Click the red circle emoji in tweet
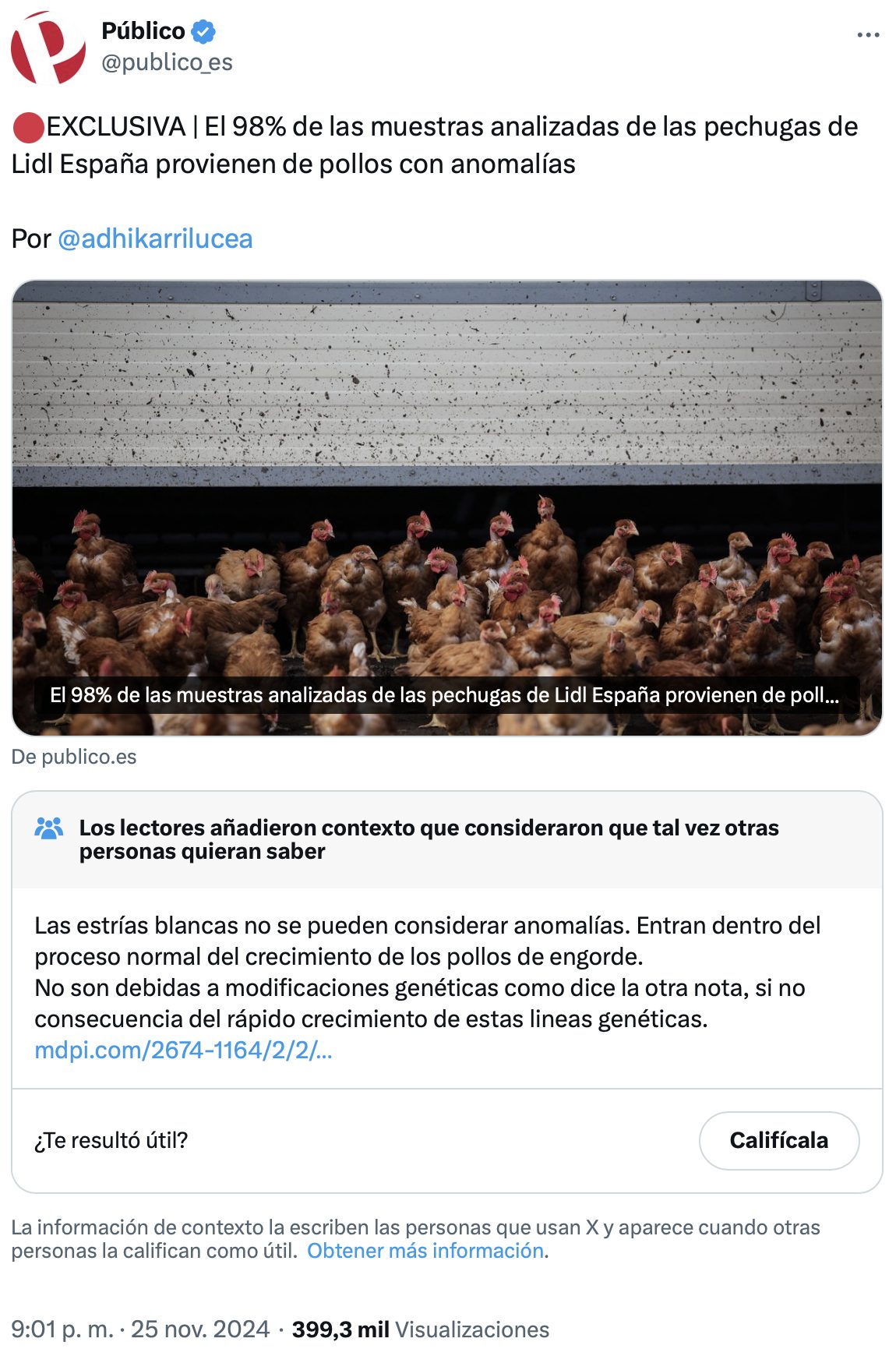Screen dimensions: 896x1356 (28, 127)
